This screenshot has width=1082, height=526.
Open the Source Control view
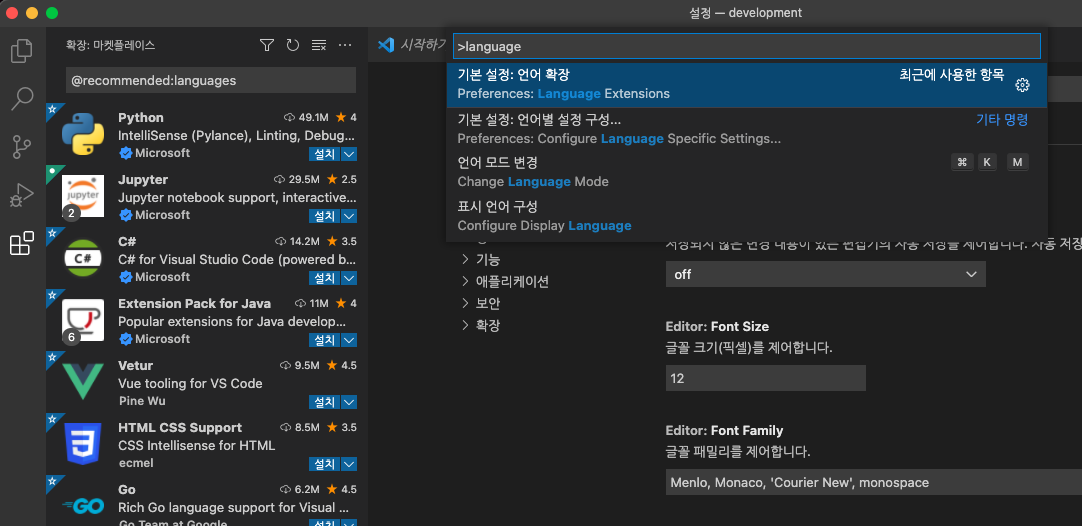coord(22,147)
